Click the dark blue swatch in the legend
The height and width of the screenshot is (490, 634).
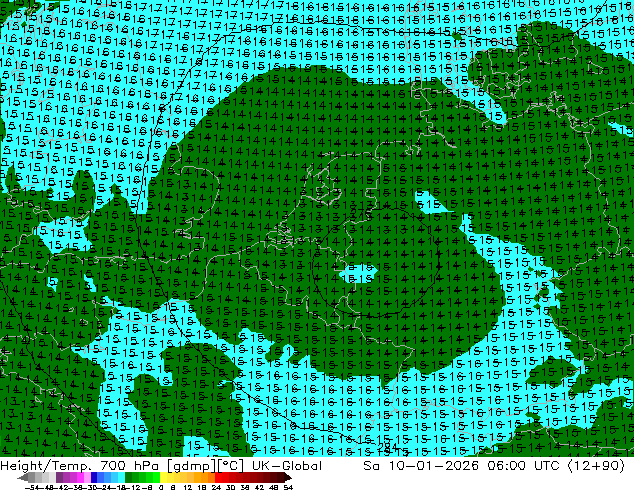click(94, 477)
